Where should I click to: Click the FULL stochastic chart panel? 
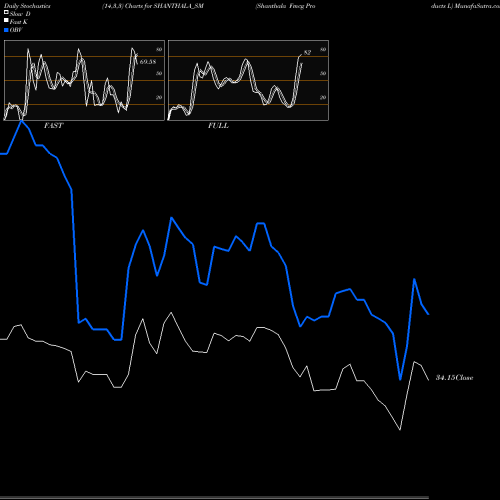(x=248, y=80)
